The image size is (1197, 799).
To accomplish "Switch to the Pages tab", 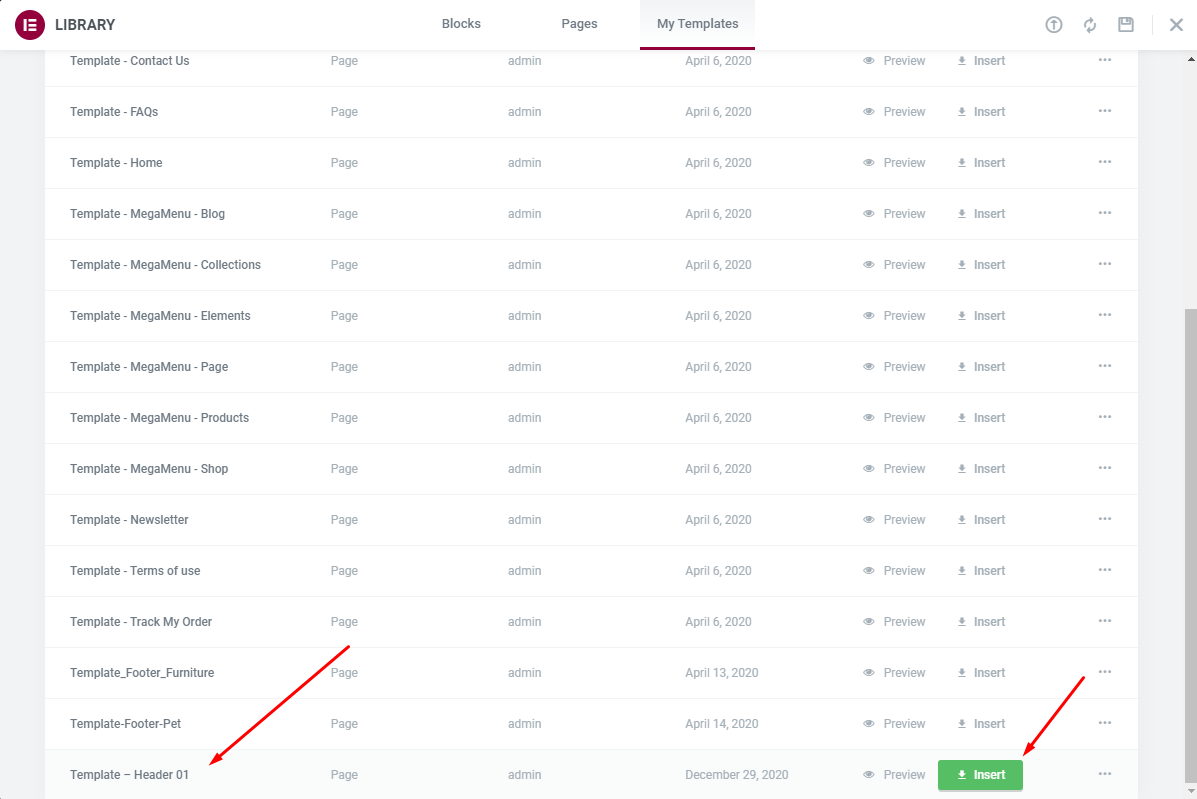I will click(579, 24).
